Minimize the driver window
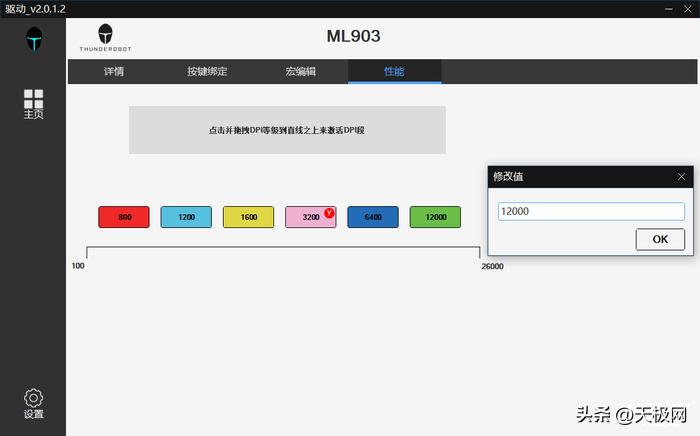Image resolution: width=700 pixels, height=436 pixels. [668, 9]
